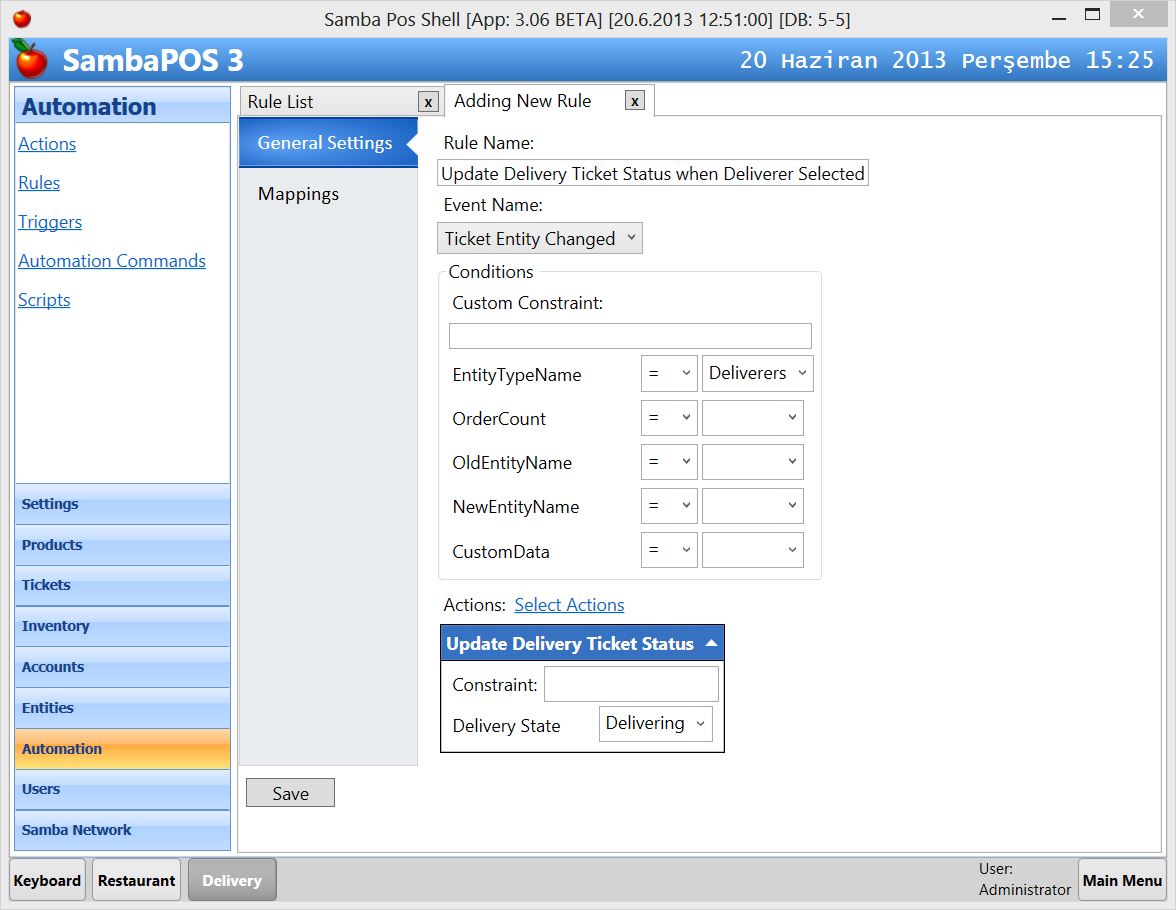The width and height of the screenshot is (1176, 910).
Task: Open Triggers in the Automation sidebar
Action: click(x=50, y=222)
